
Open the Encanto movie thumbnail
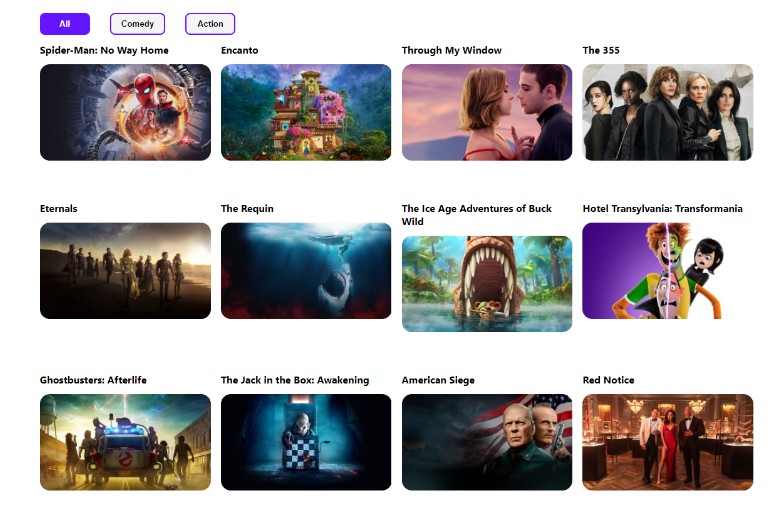tap(306, 112)
